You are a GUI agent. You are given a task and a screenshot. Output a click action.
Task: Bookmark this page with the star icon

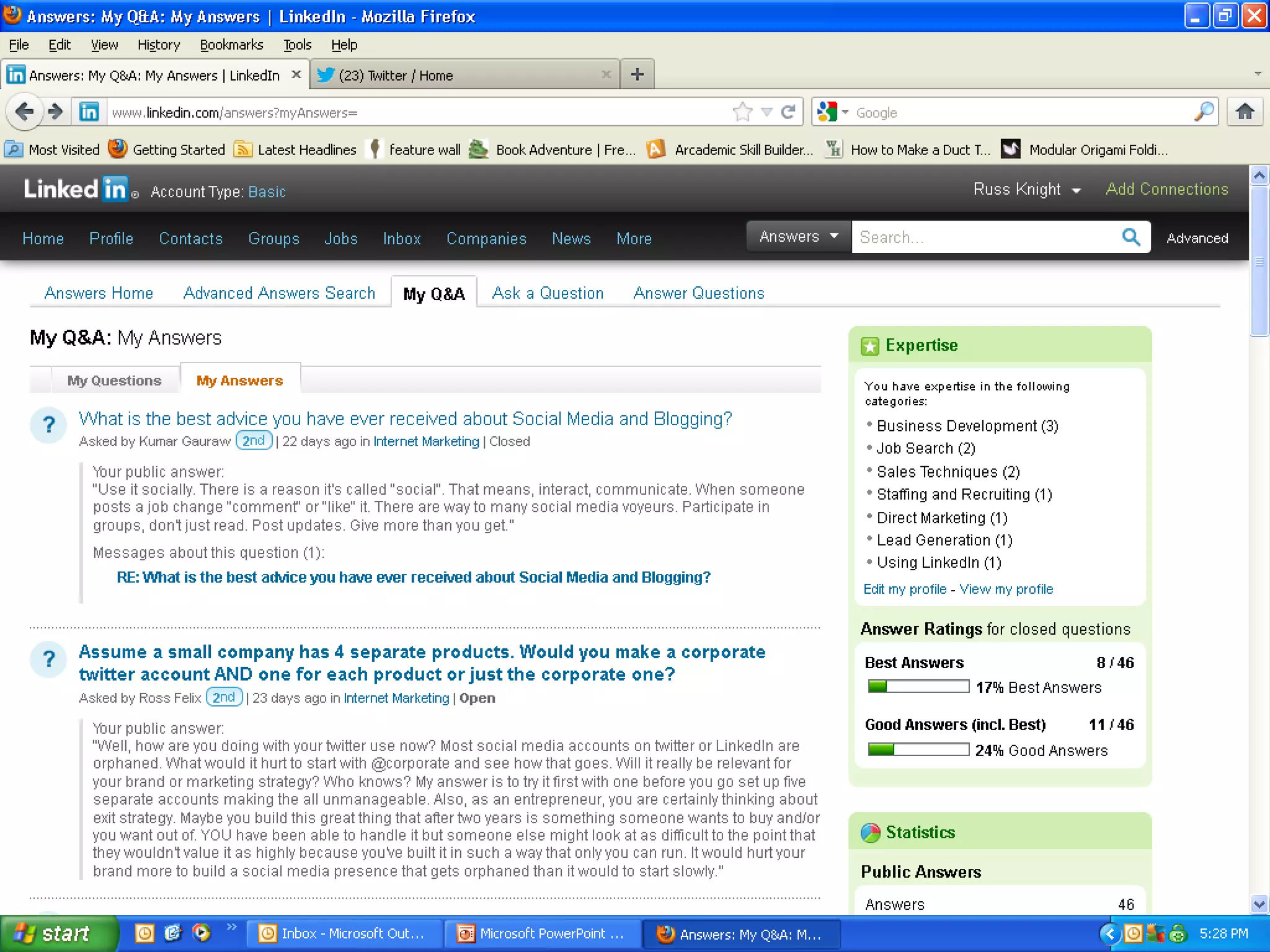742,112
